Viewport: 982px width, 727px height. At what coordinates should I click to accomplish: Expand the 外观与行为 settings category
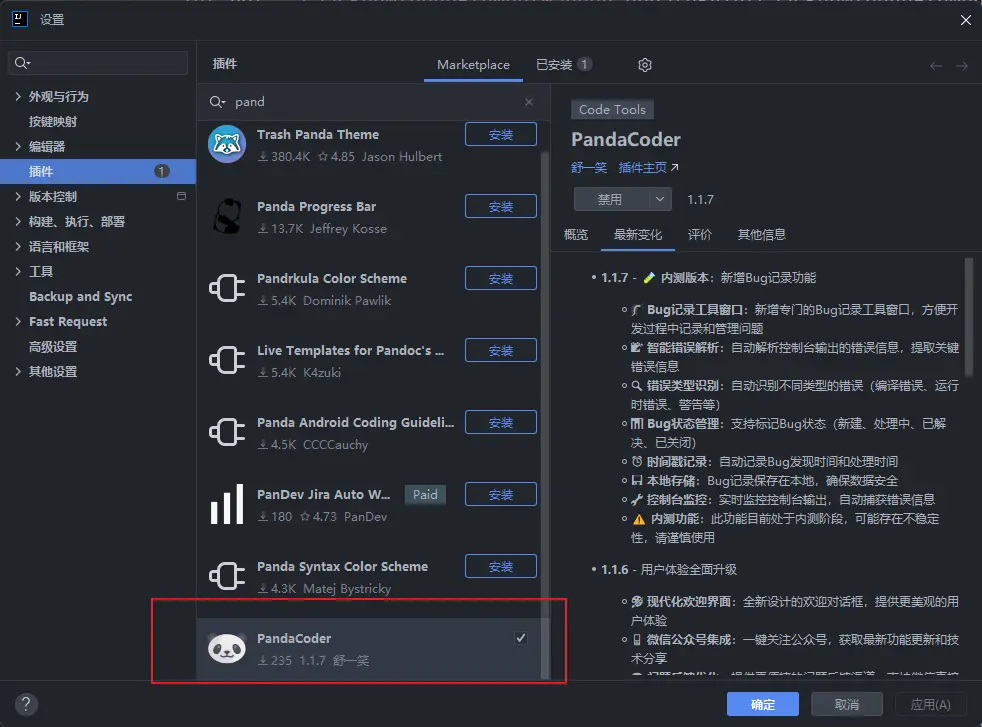pyautogui.click(x=18, y=96)
